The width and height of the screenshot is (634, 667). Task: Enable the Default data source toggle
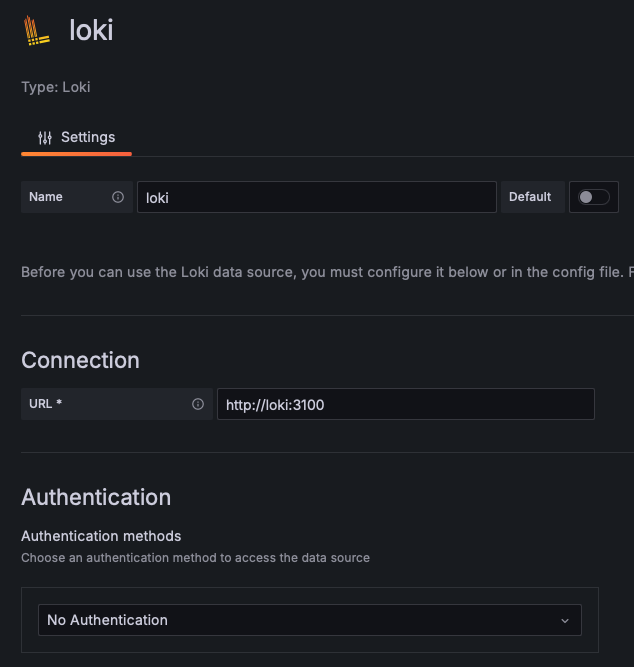coord(594,197)
